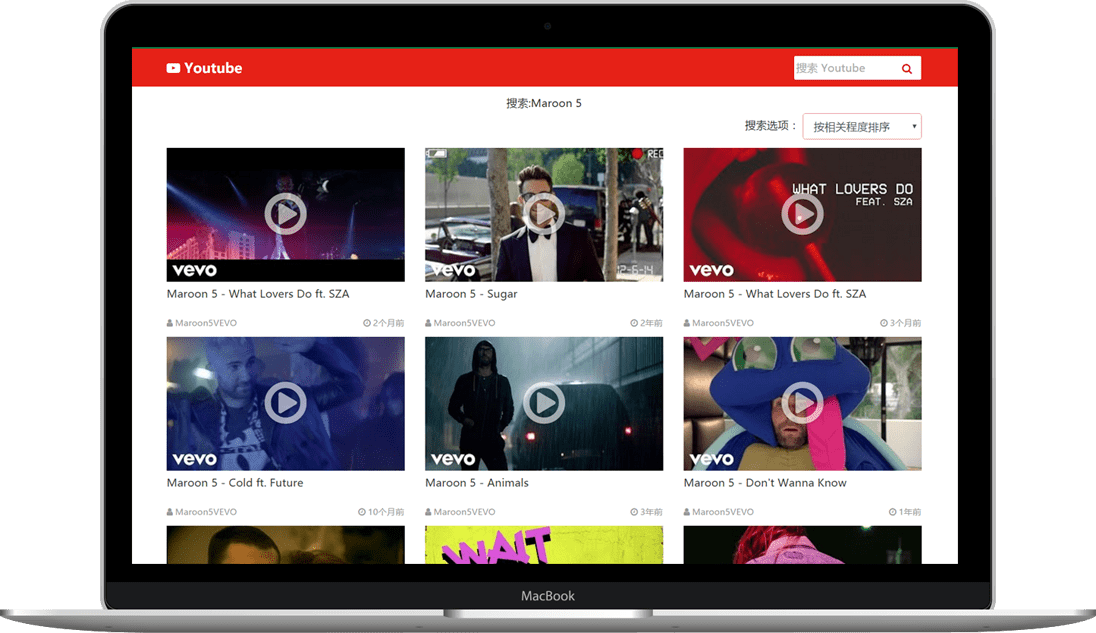Open the "Maroon 5 - Don't Wanna Know" title
Viewport: 1096px width, 633px height.
coord(765,483)
